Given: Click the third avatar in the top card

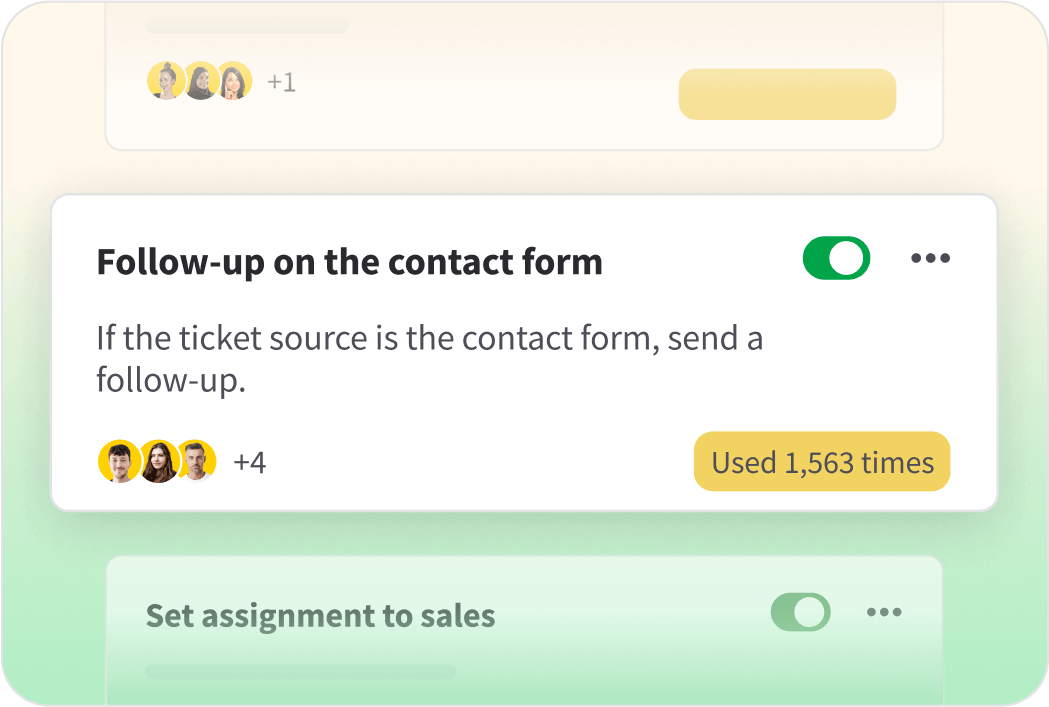Looking at the screenshot, I should coord(234,81).
